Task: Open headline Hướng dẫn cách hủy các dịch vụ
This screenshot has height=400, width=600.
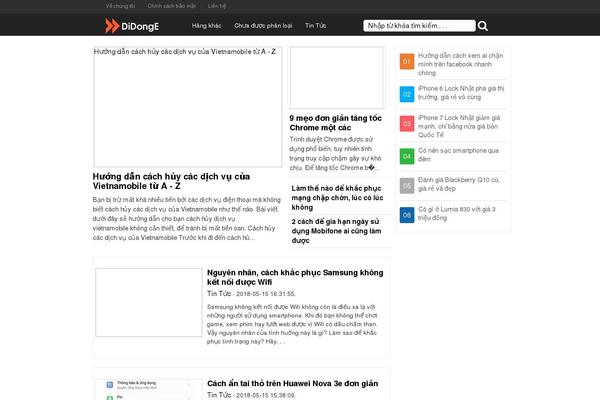Action: [171, 181]
